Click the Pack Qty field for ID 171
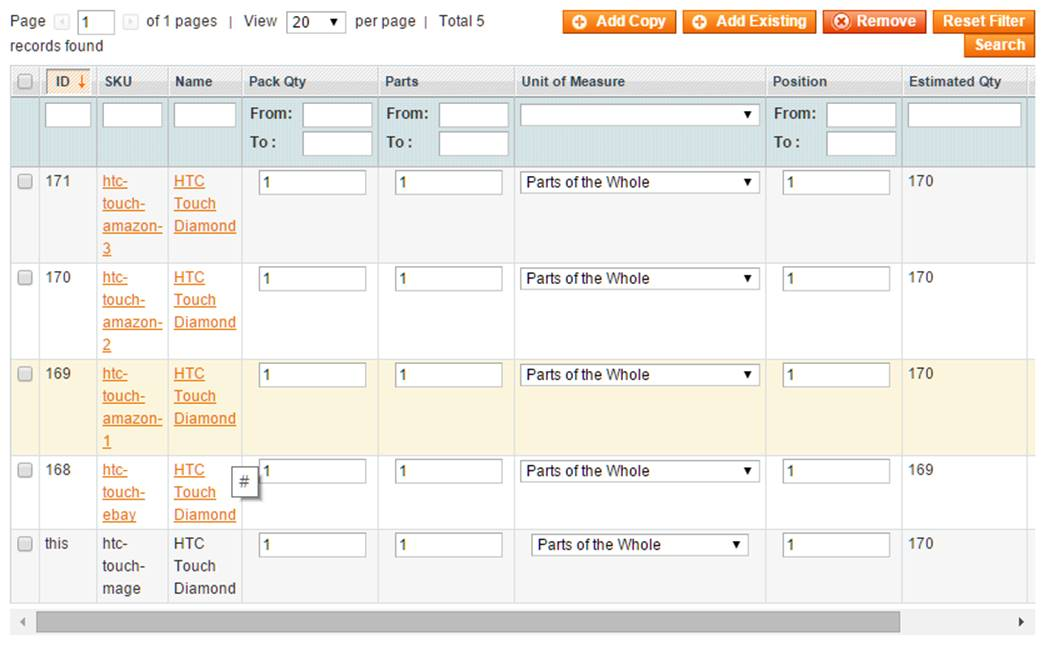 click(312, 182)
